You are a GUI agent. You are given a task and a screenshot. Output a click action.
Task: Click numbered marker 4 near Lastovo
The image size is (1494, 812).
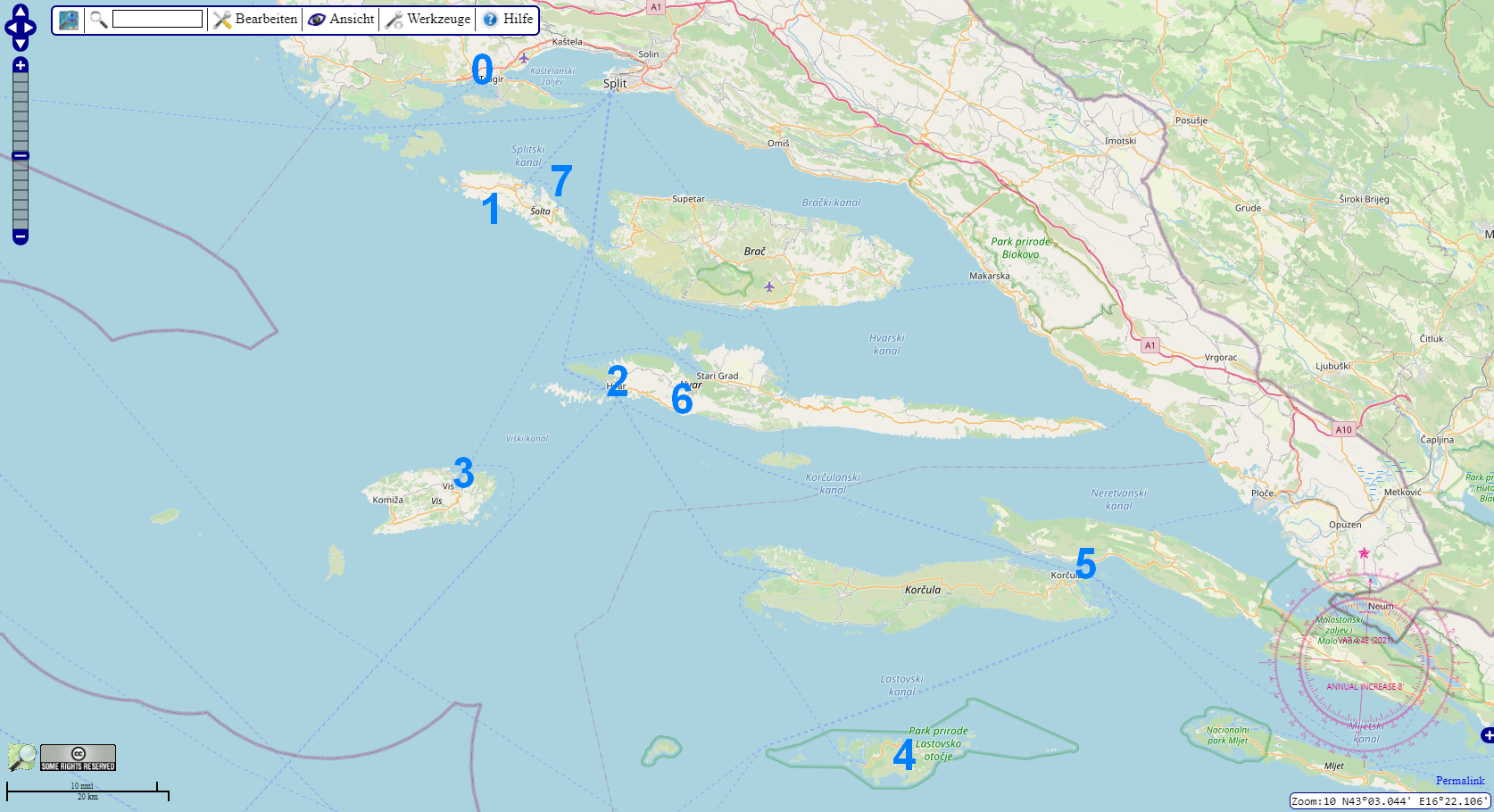coord(904,755)
